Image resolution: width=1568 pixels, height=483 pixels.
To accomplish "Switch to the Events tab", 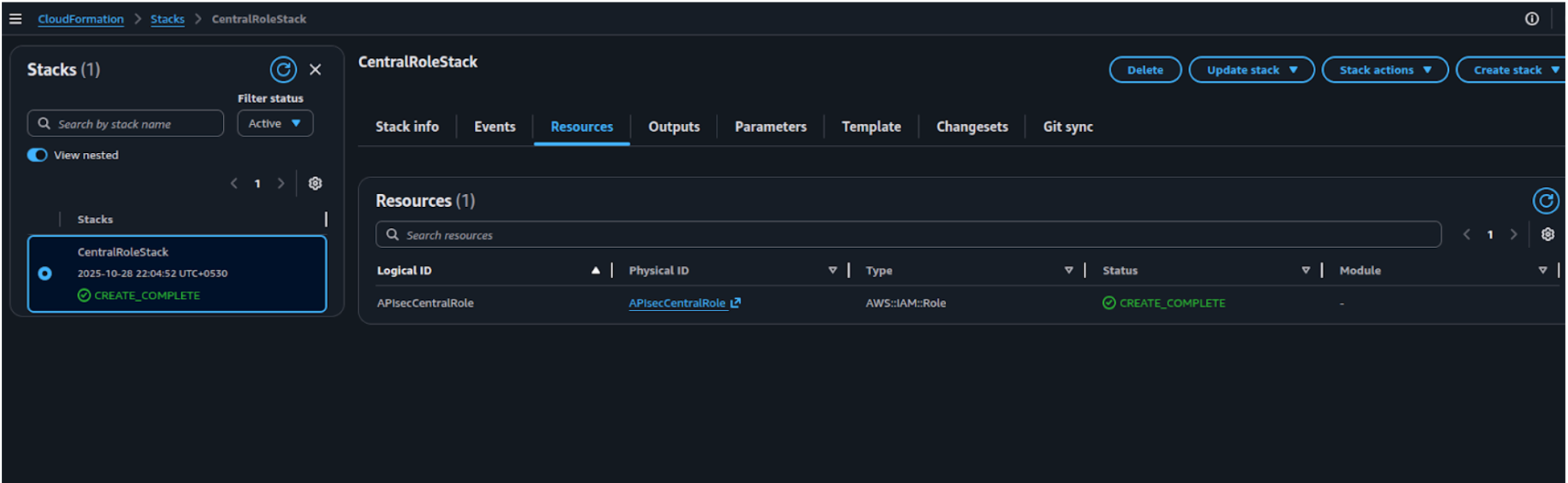I will (494, 127).
